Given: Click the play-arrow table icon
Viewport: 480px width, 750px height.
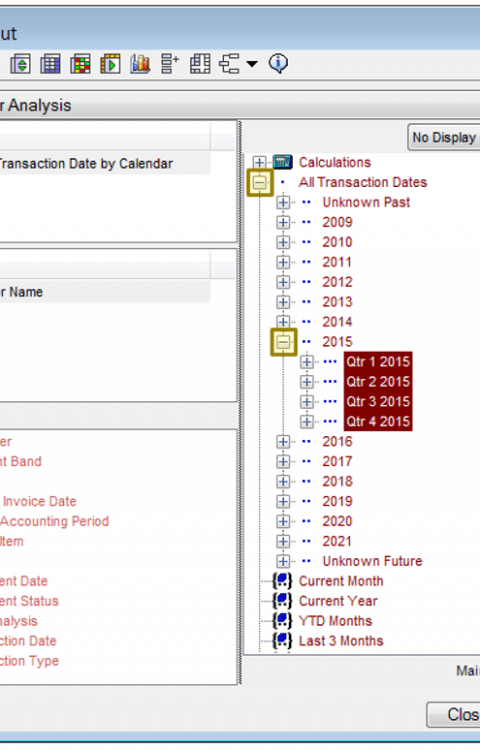Looking at the screenshot, I should 110,64.
